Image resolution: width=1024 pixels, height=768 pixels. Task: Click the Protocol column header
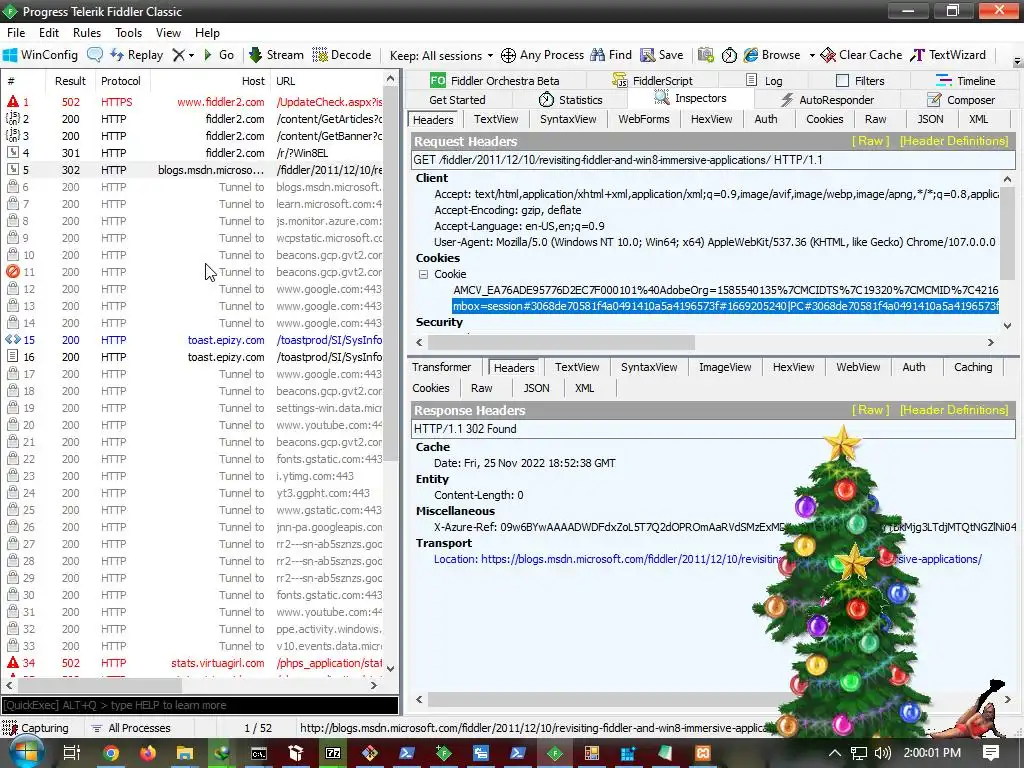tap(121, 81)
